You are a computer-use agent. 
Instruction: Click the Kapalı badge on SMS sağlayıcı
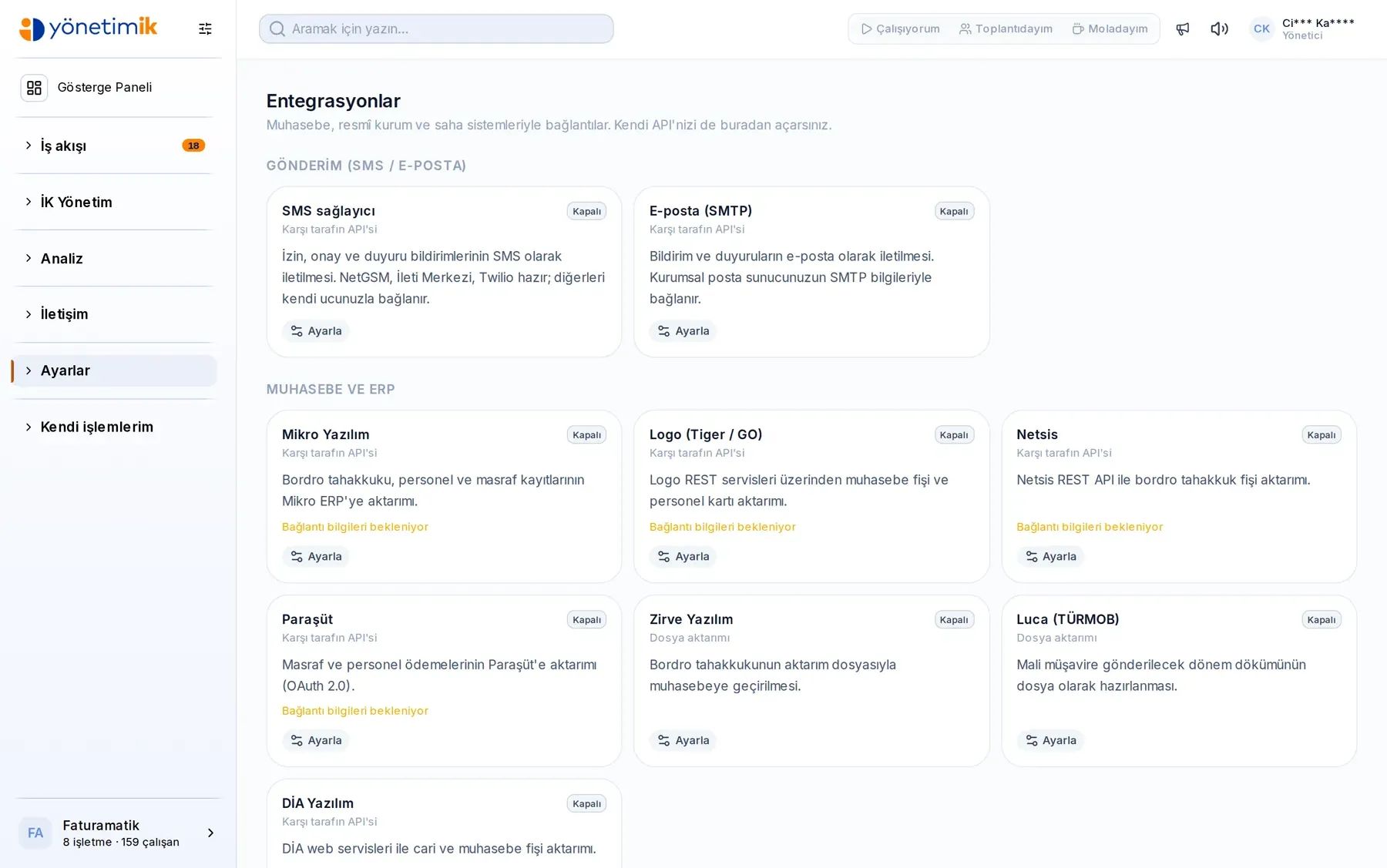coord(586,211)
